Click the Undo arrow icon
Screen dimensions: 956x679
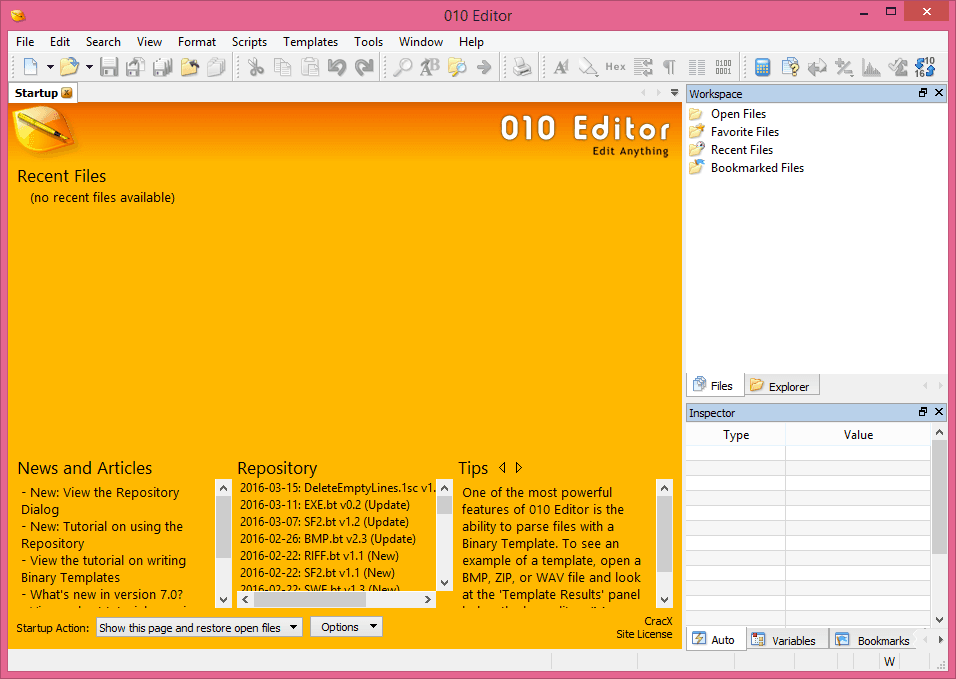coord(337,66)
